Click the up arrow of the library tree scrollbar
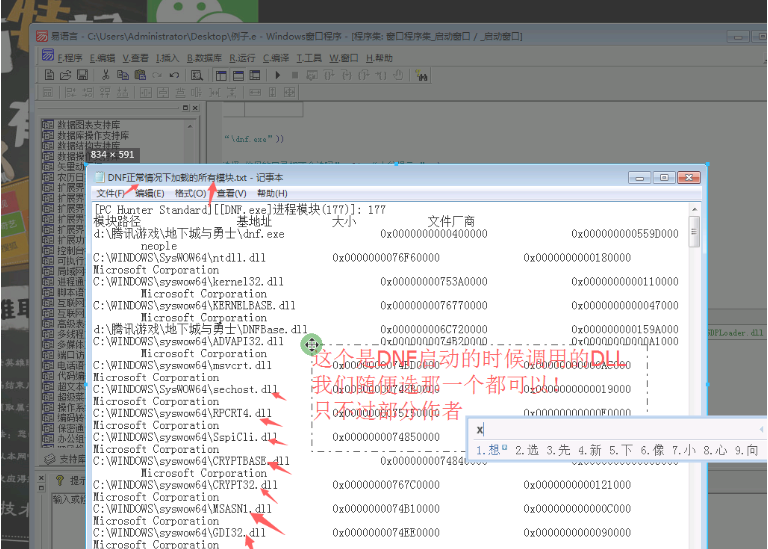 point(190,126)
